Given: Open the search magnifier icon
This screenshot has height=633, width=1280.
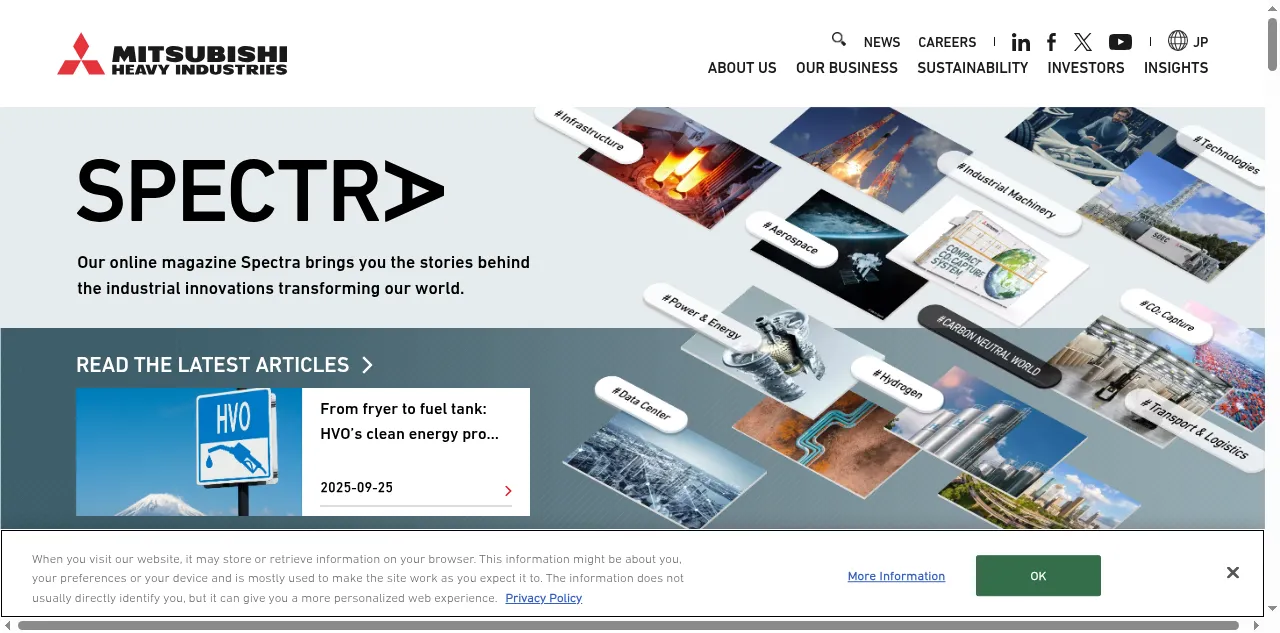Looking at the screenshot, I should coord(839,40).
